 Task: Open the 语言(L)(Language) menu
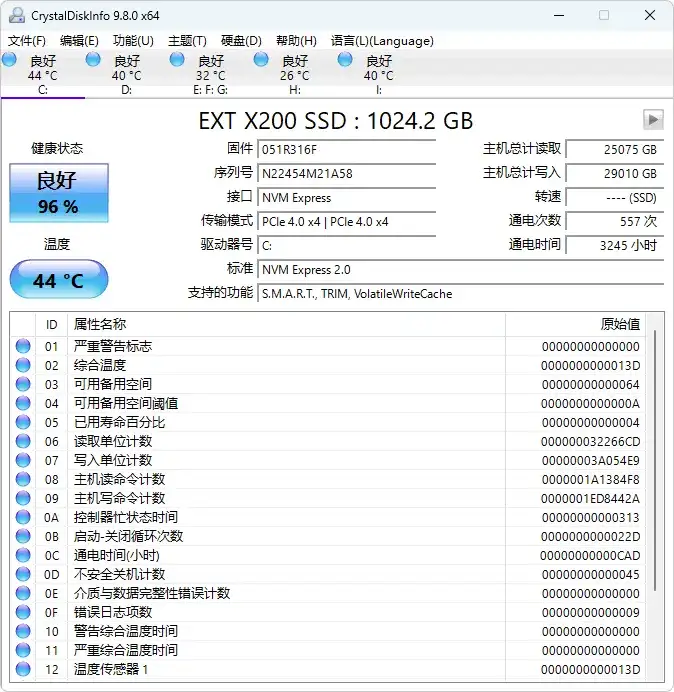(x=382, y=41)
